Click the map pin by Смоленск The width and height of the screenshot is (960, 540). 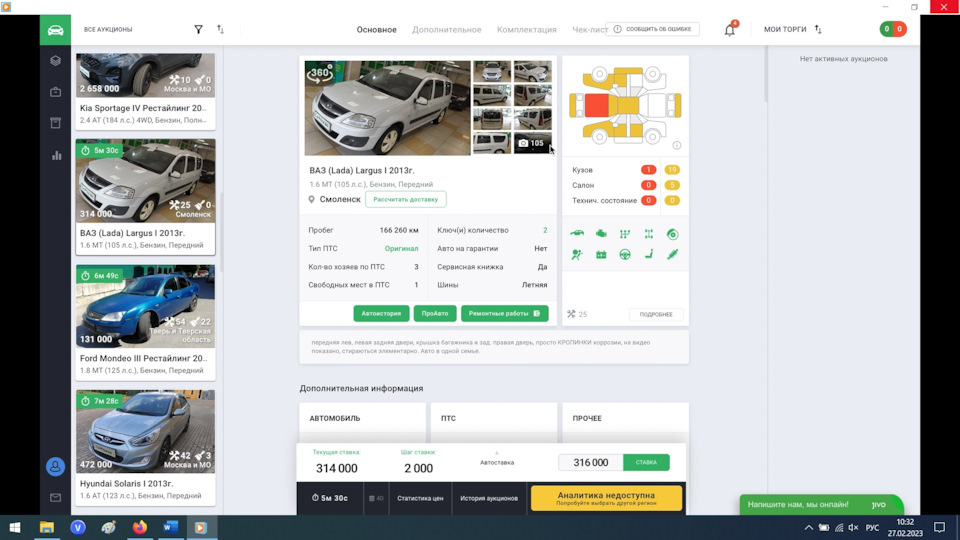(x=311, y=200)
